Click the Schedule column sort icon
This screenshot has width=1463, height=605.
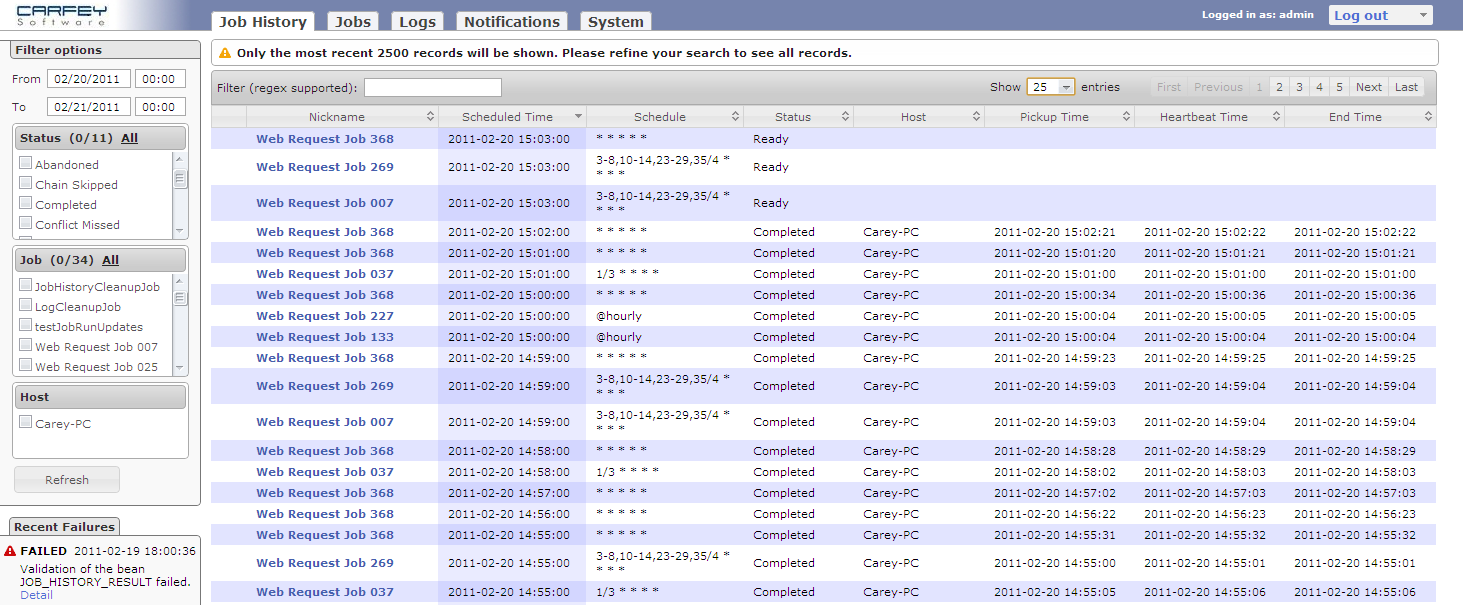pyautogui.click(x=735, y=117)
